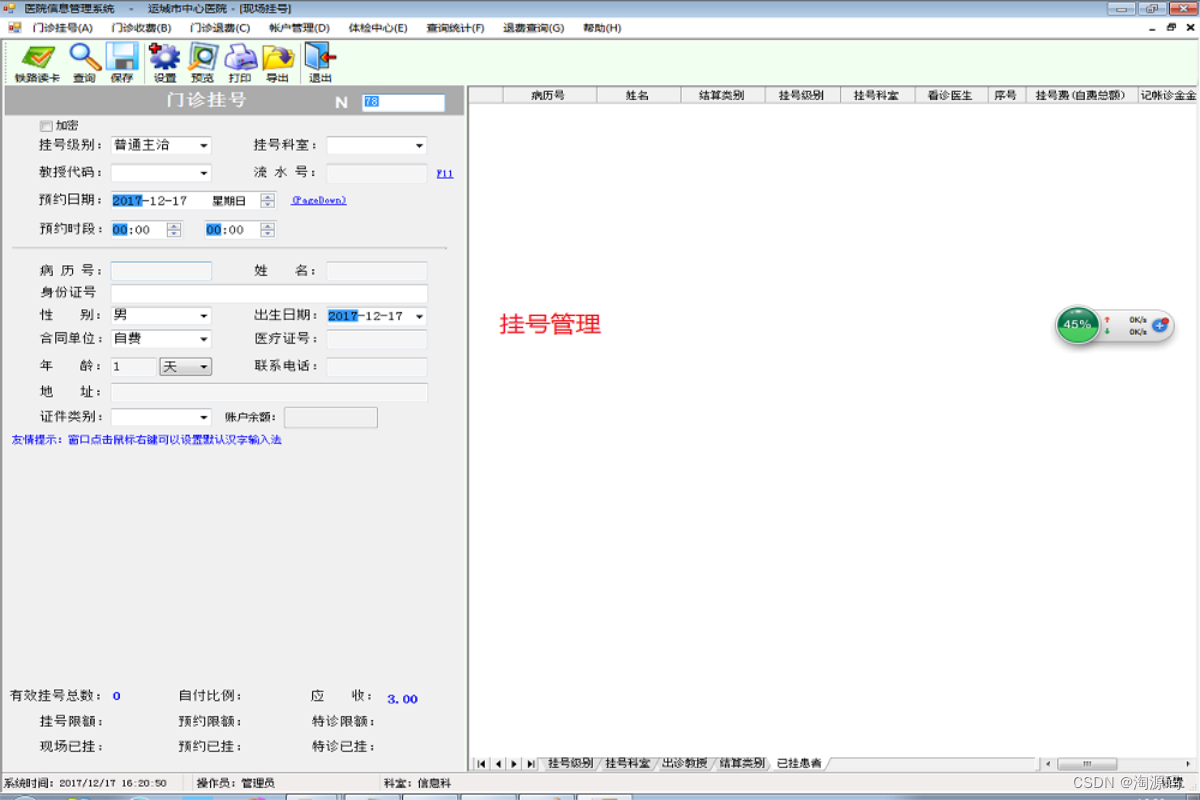This screenshot has width=1200, height=800.
Task: Open the 退费查询(G) menu
Action: (533, 28)
